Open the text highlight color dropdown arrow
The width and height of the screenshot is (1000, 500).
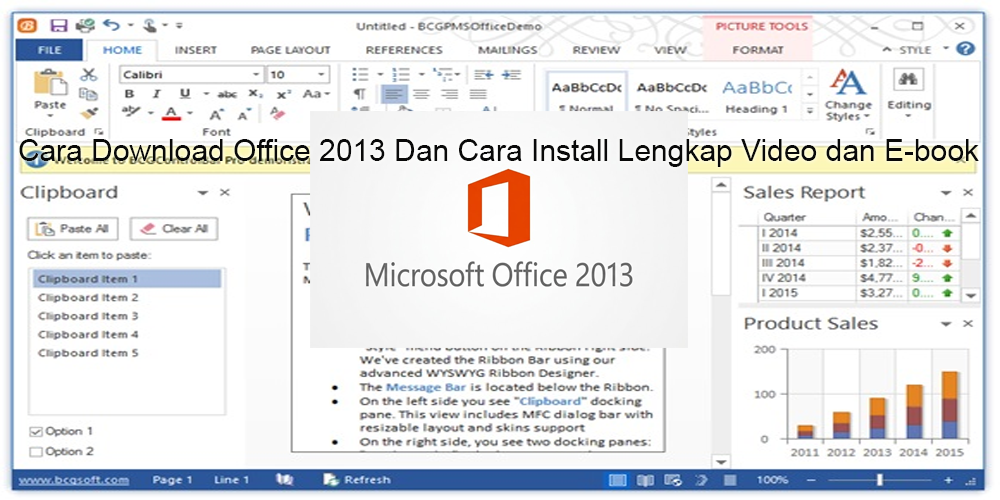click(151, 114)
